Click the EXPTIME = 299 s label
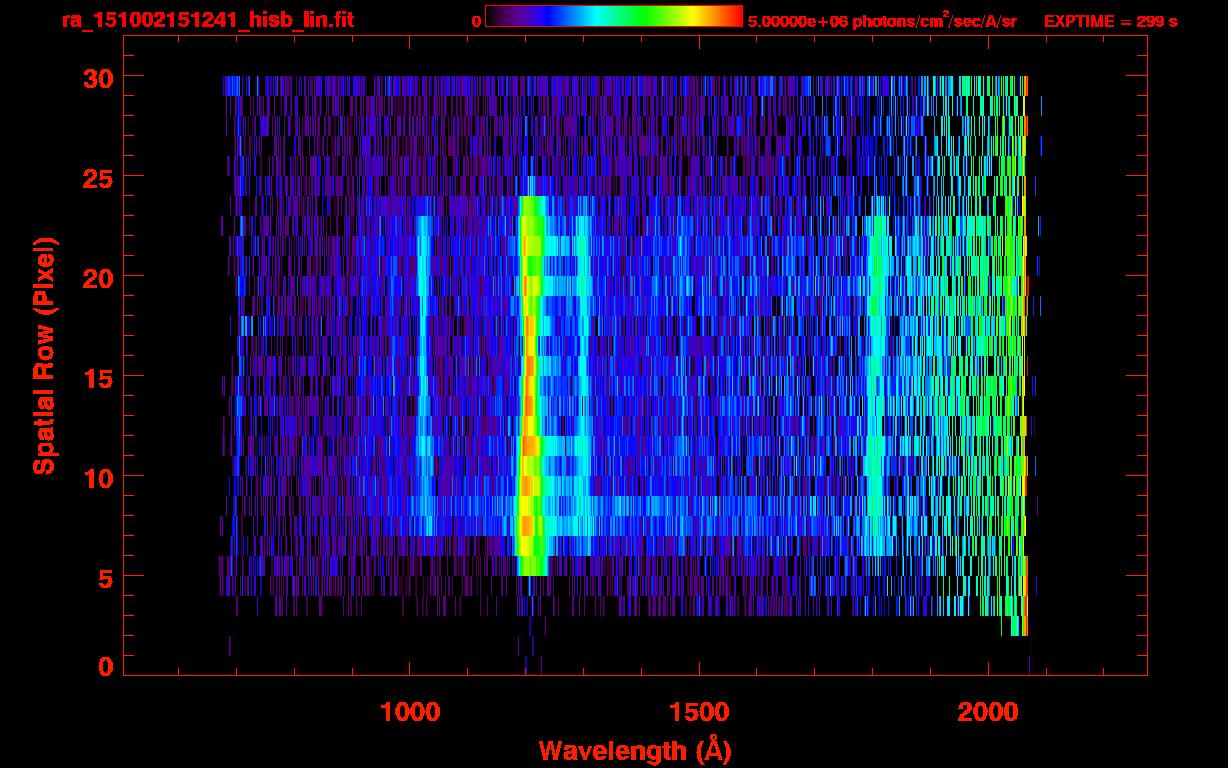1228x768 pixels. pyautogui.click(x=1110, y=21)
